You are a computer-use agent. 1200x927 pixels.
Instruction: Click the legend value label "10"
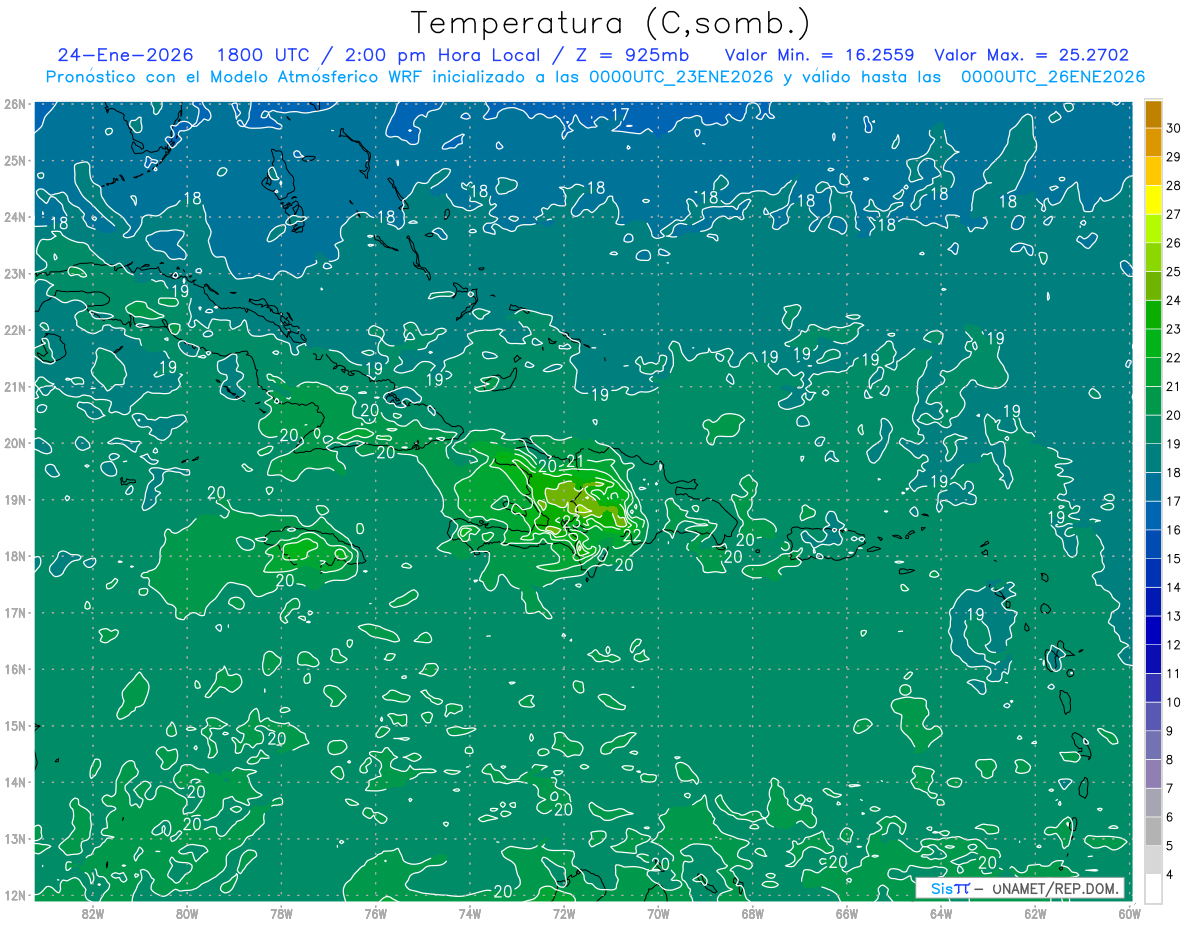[1173, 702]
